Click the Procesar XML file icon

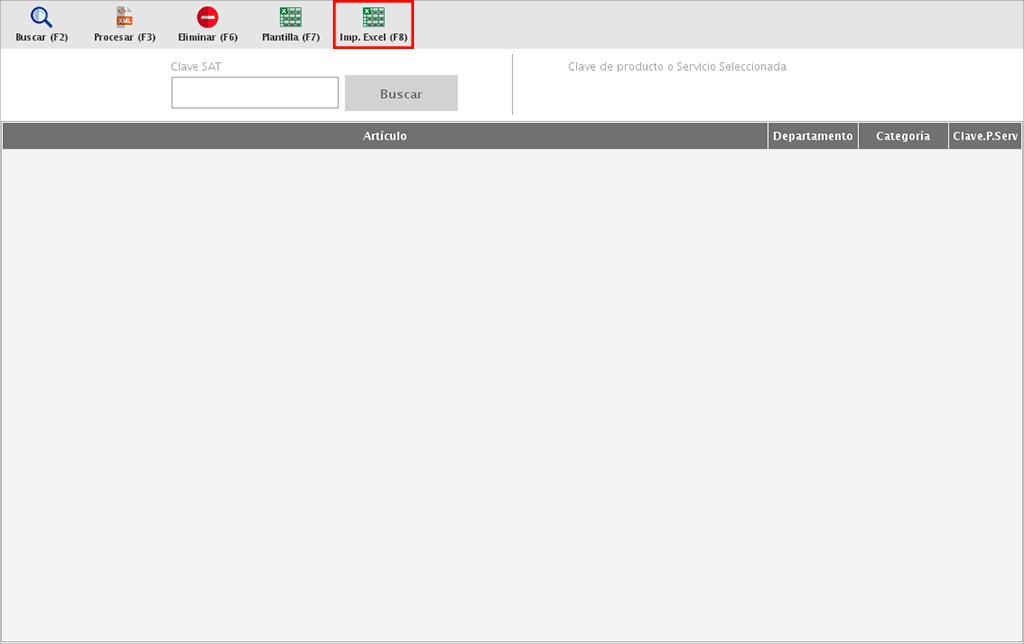pos(124,17)
